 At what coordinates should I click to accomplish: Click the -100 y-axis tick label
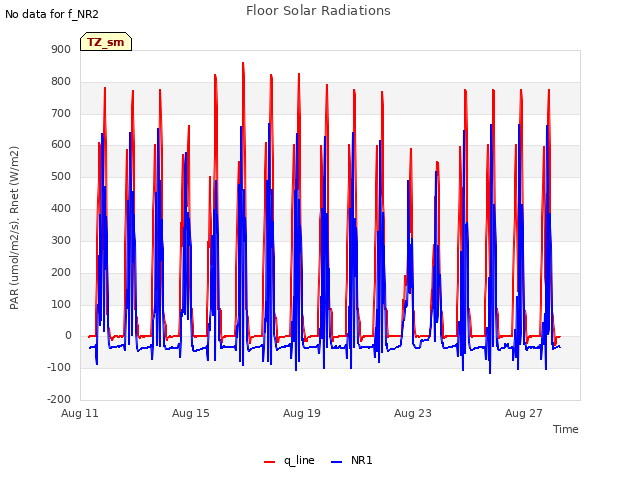[59, 367]
